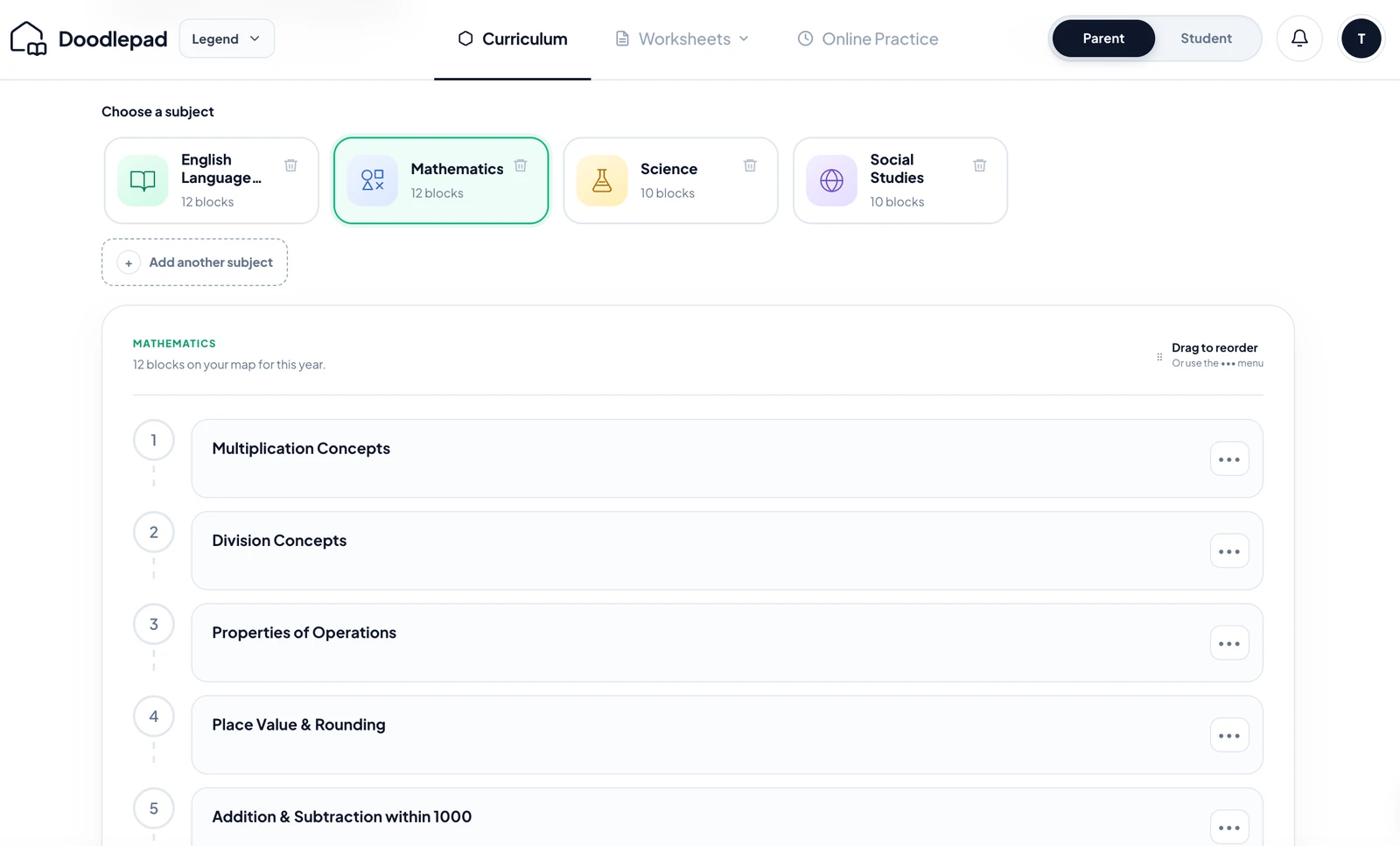Open options menu for Multiplication Concepts
This screenshot has width=1400, height=846.
pyautogui.click(x=1229, y=458)
